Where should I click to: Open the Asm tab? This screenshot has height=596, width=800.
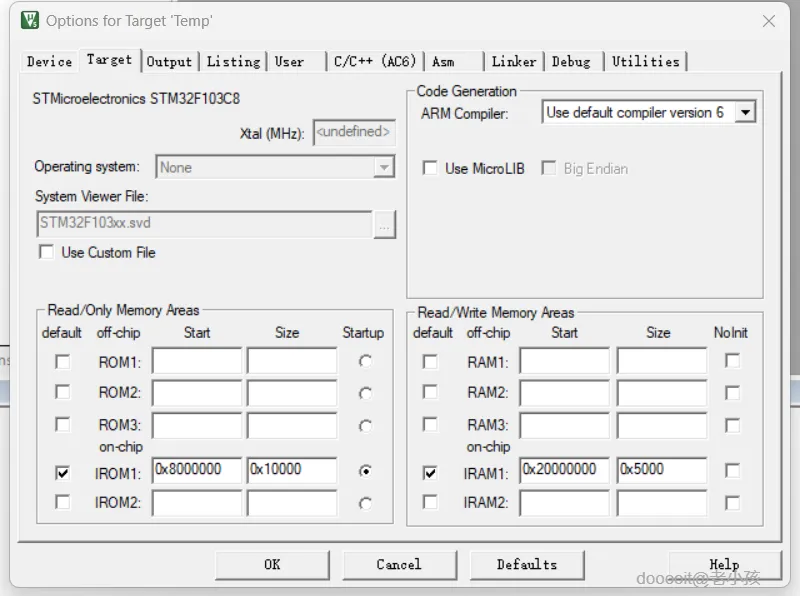(454, 62)
